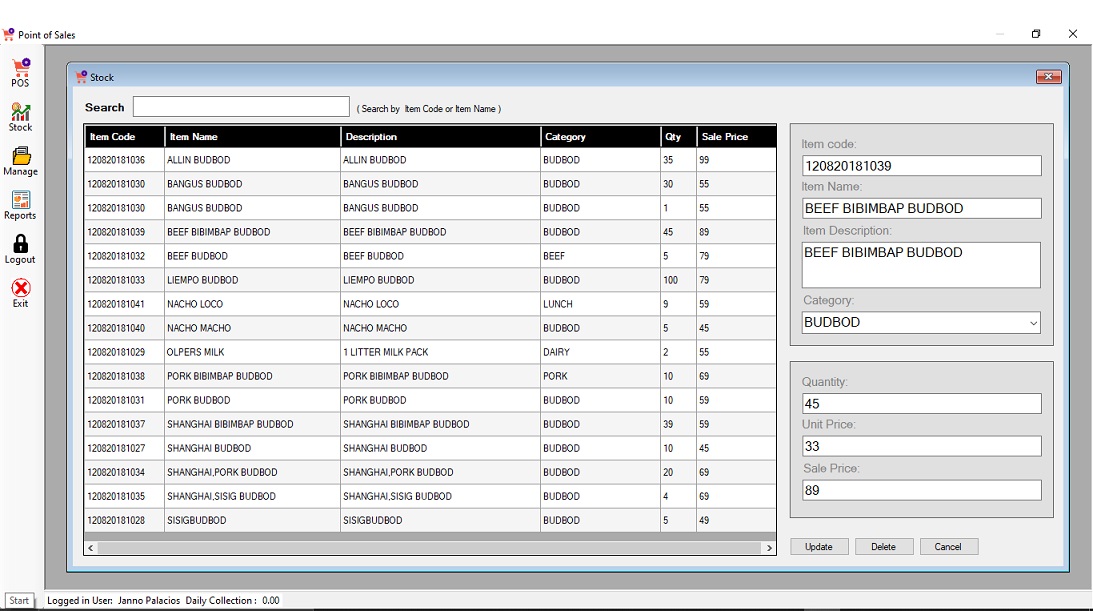Open the Reports icon in sidebar

pos(20,201)
